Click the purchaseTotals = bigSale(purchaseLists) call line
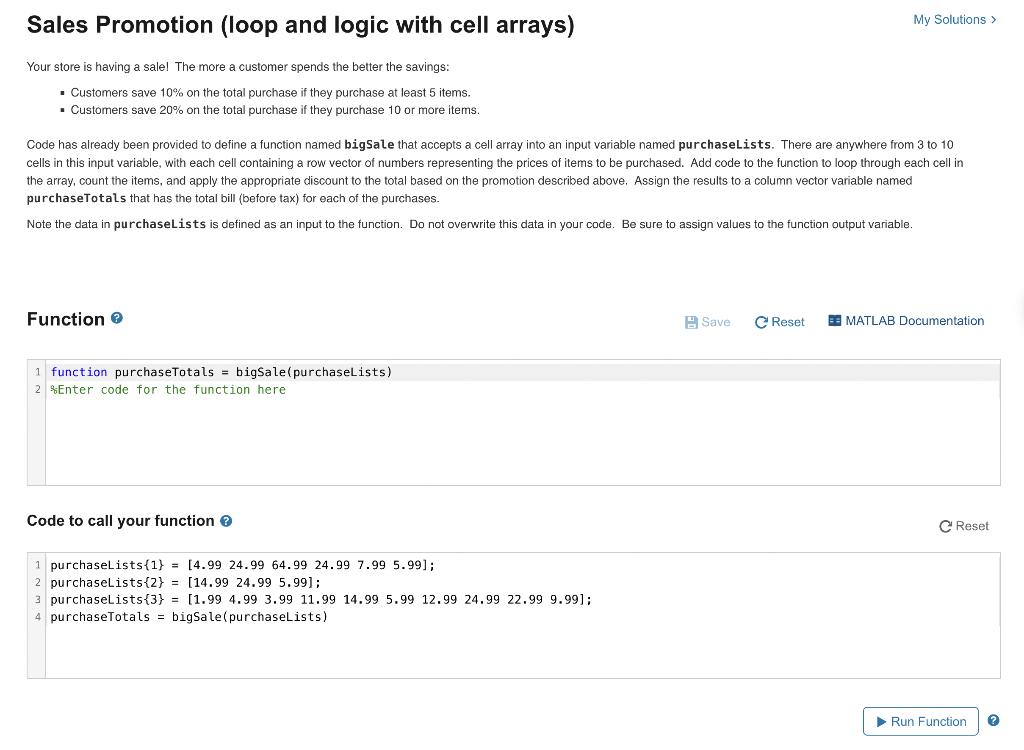Viewport: 1024px width, 750px height. coord(189,617)
